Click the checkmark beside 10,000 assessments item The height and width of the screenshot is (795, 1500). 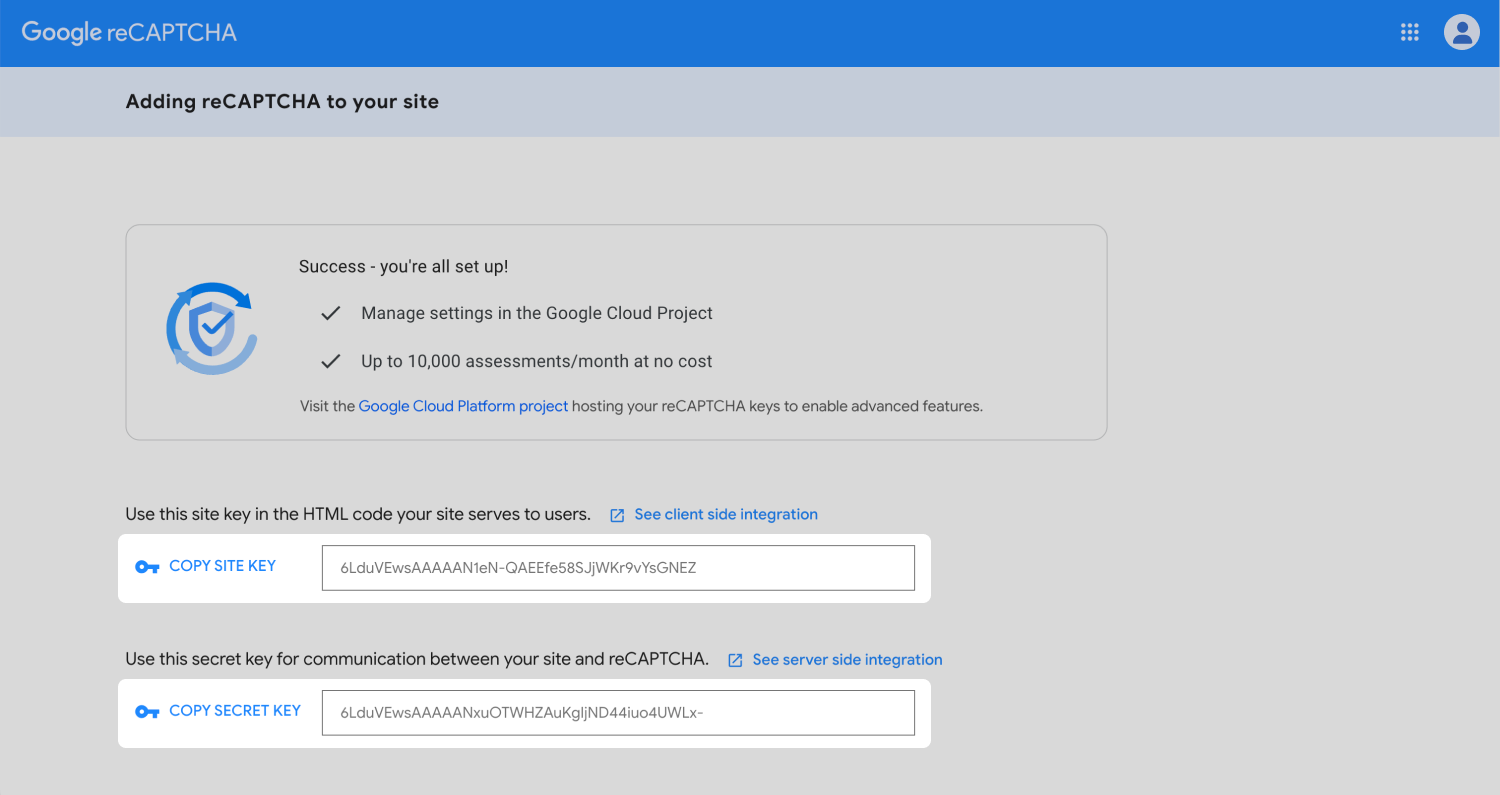pos(330,361)
